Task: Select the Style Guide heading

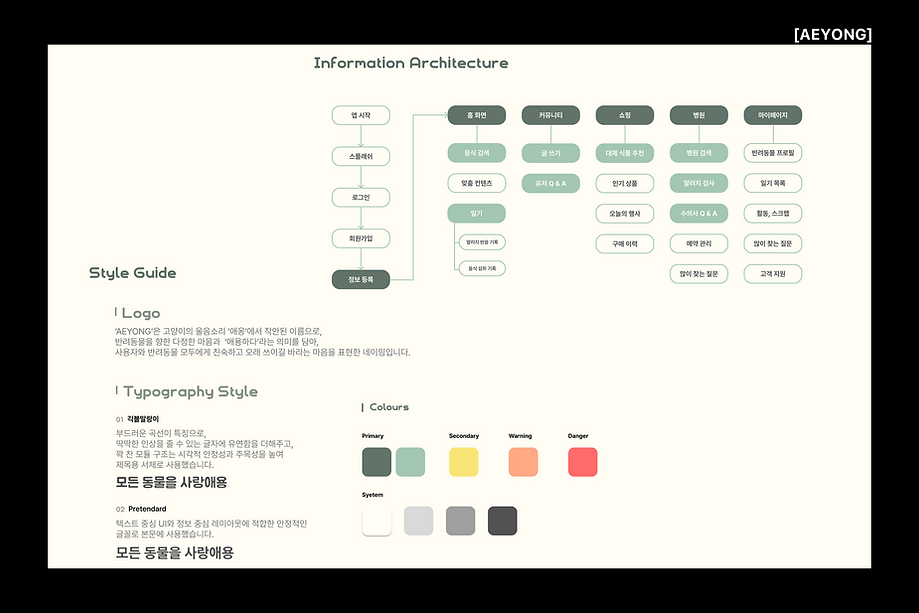Action: 132,273
